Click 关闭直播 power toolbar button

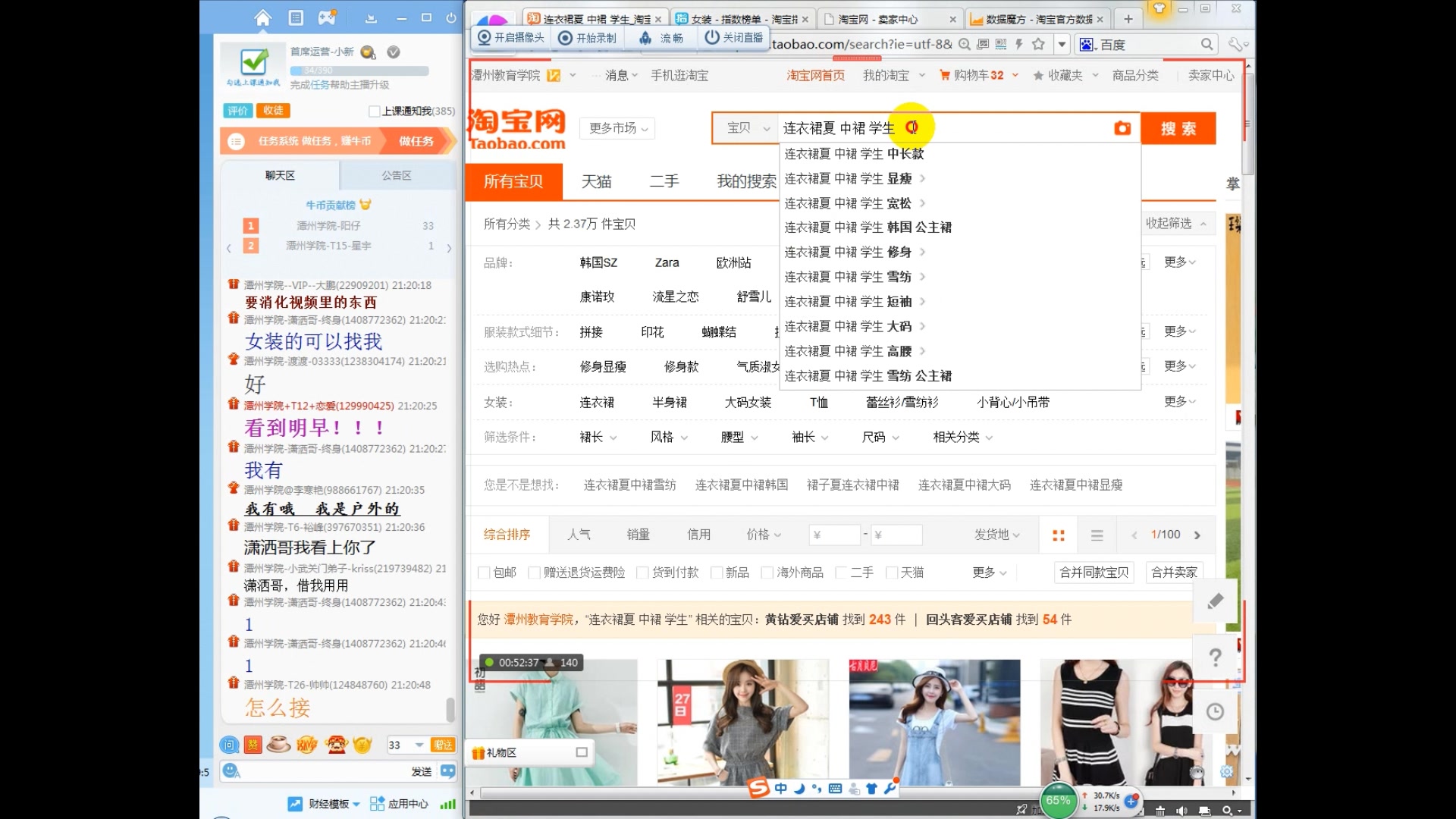point(734,37)
